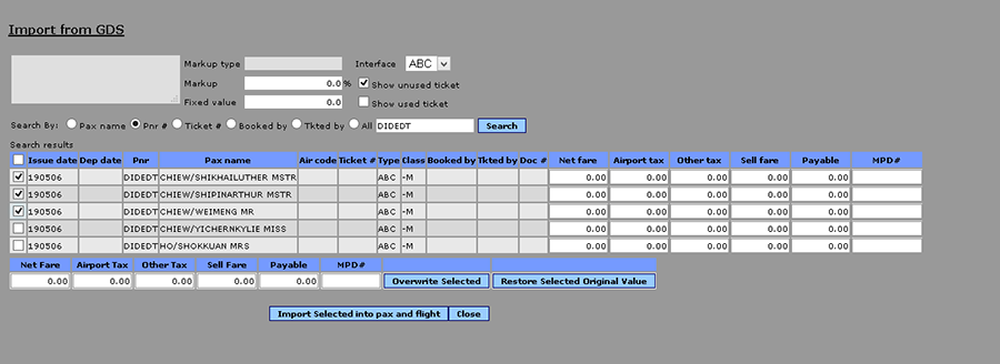Screen dimensions: 1000x364
Task: Select All search radio button
Action: [353, 124]
